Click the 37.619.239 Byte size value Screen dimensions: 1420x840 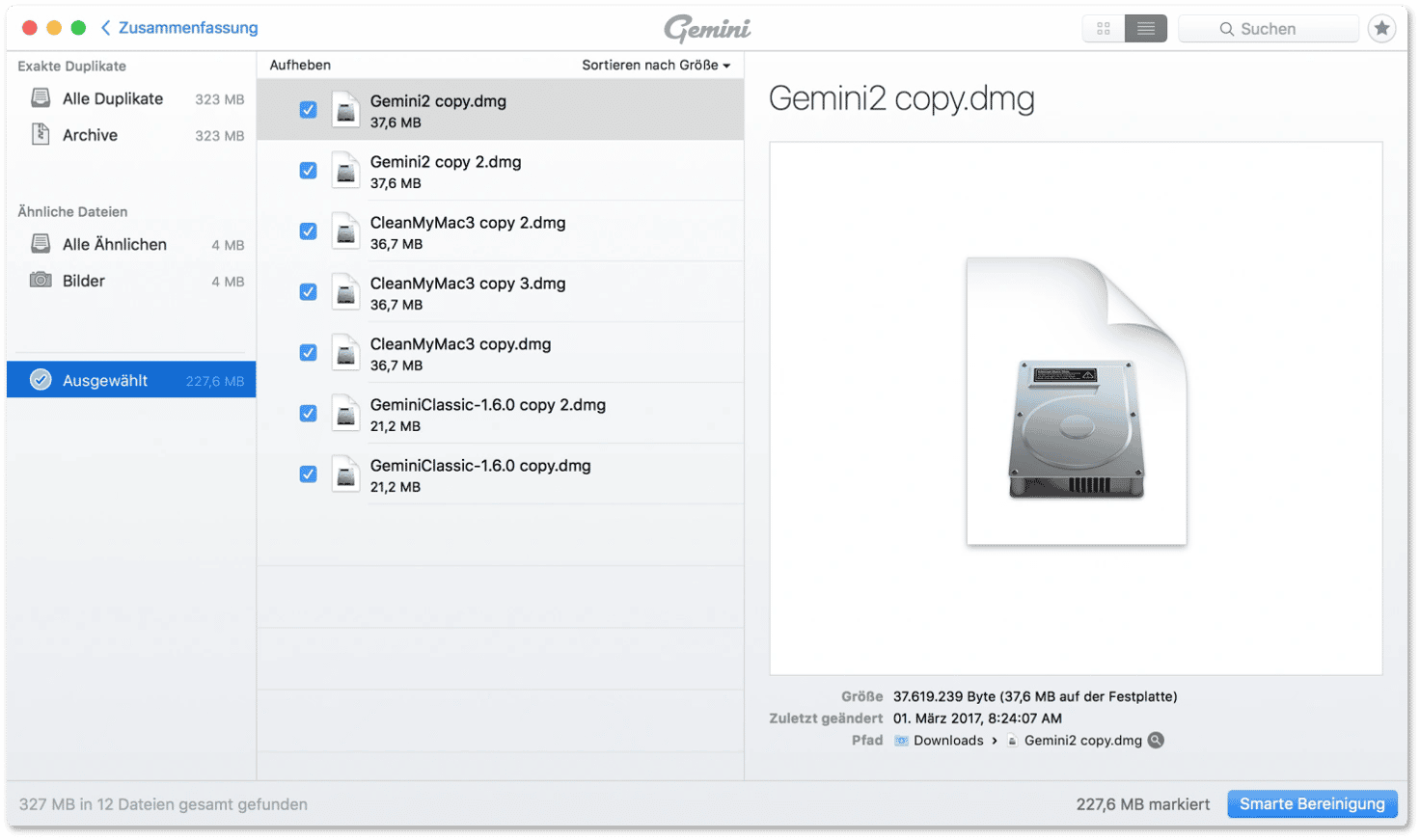coord(1035,696)
